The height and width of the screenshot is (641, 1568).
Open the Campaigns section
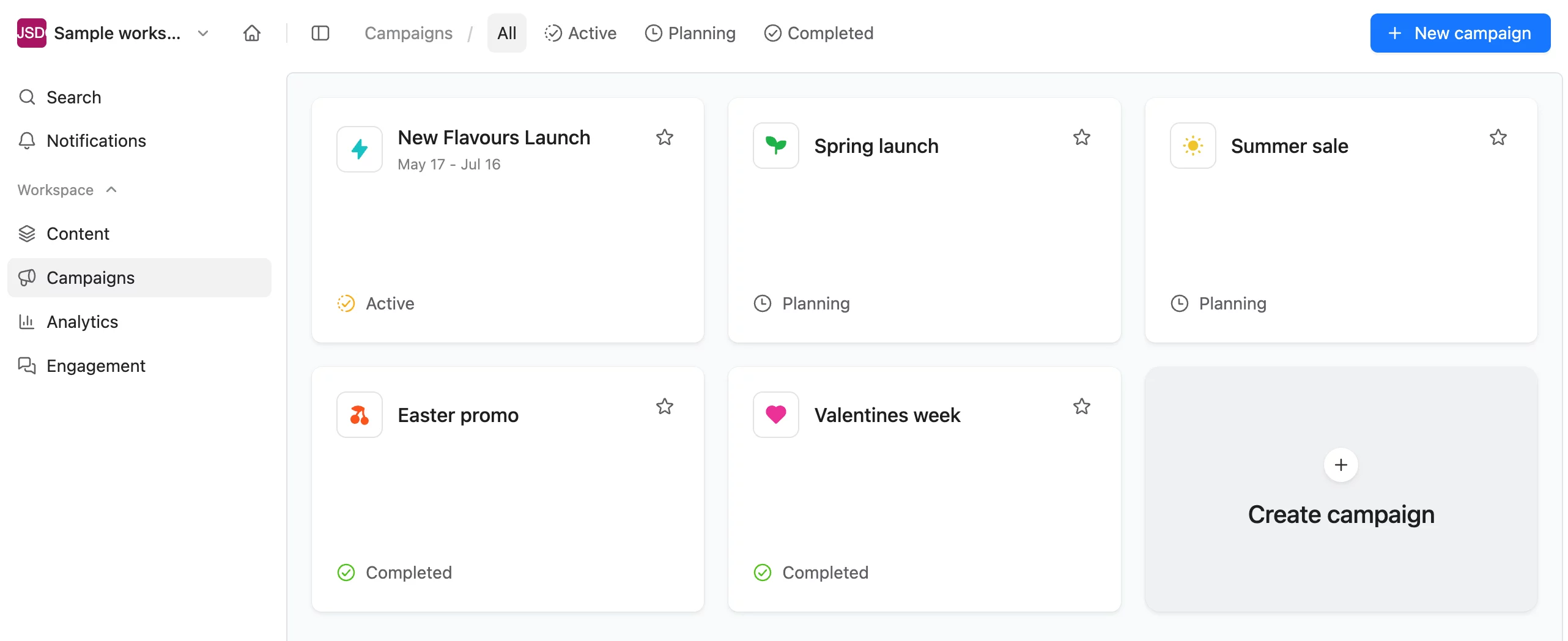(90, 277)
